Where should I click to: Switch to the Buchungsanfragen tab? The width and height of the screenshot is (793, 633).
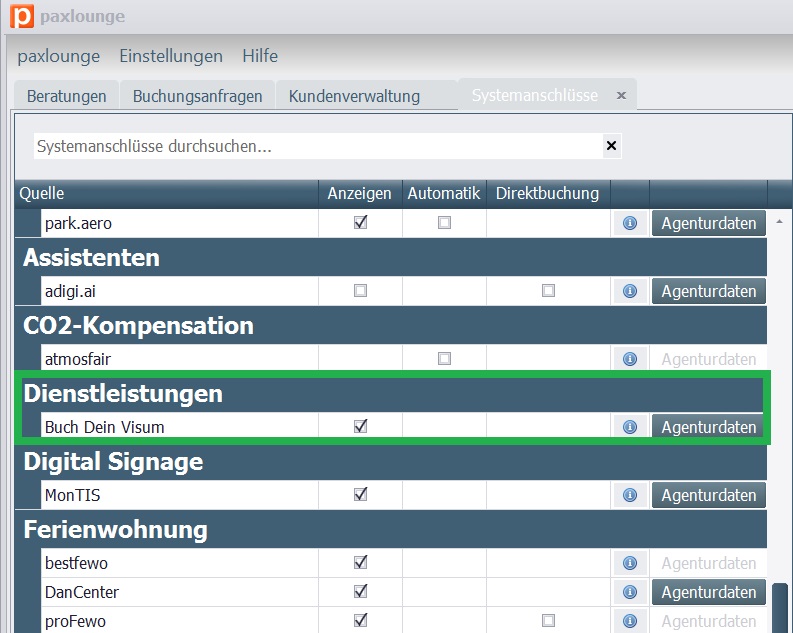197,96
